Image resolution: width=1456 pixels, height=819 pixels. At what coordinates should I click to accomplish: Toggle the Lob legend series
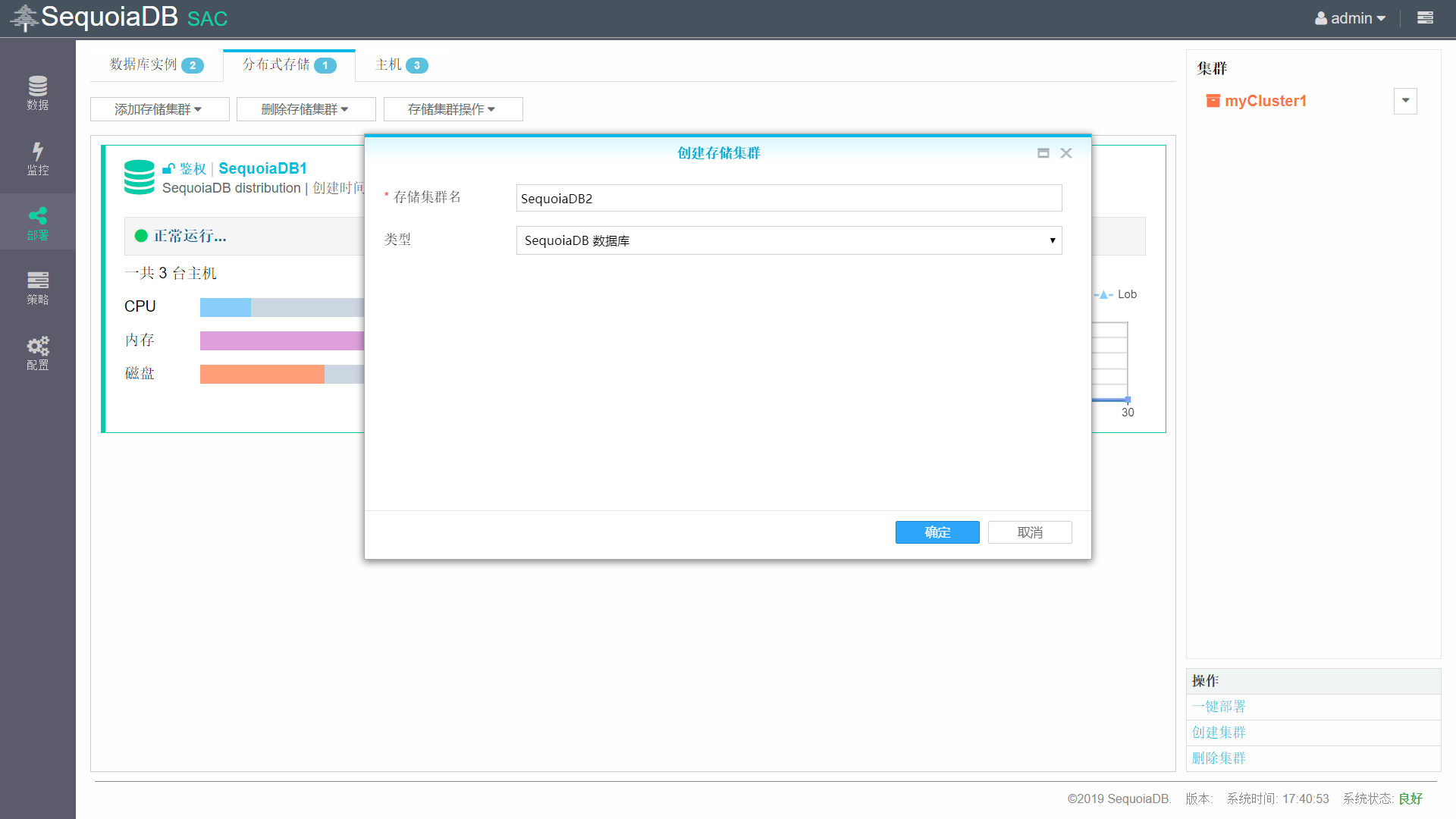click(x=1116, y=294)
